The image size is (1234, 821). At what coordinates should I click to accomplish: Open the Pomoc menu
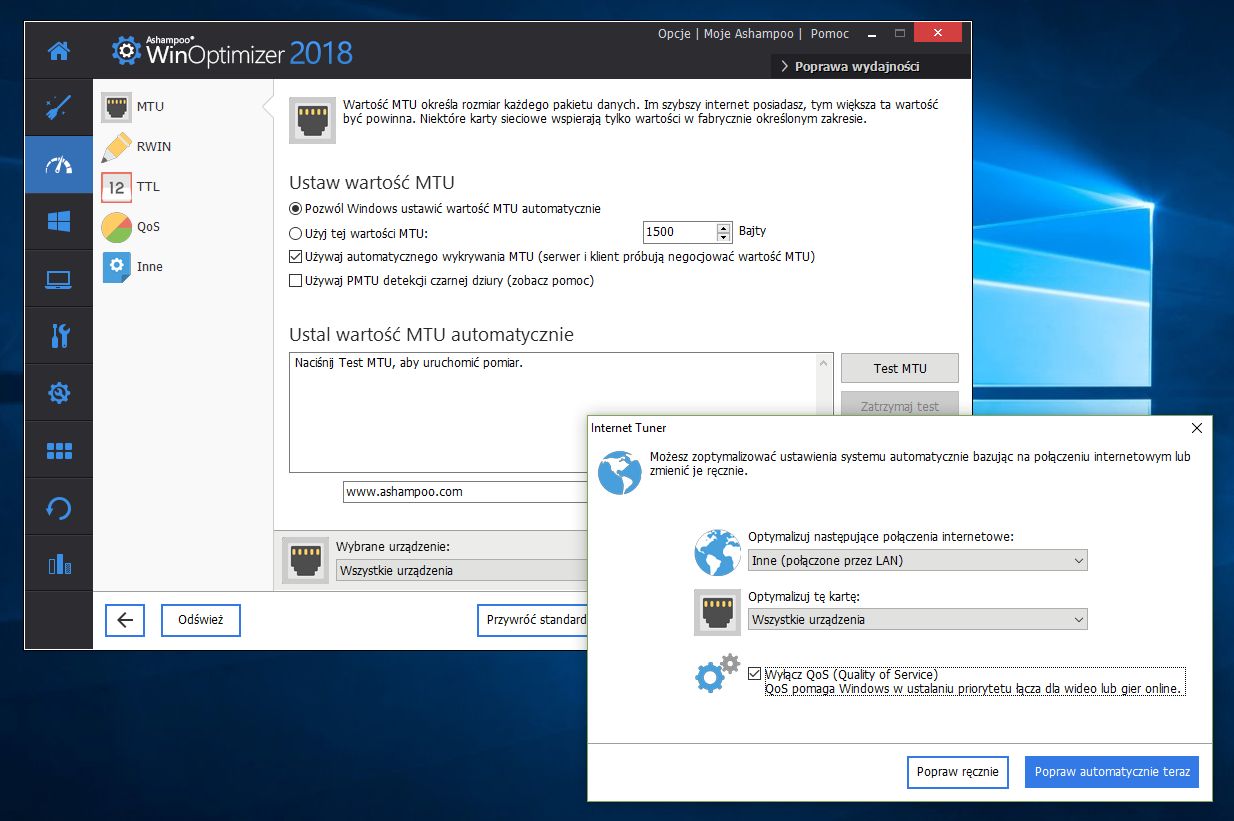(830, 34)
